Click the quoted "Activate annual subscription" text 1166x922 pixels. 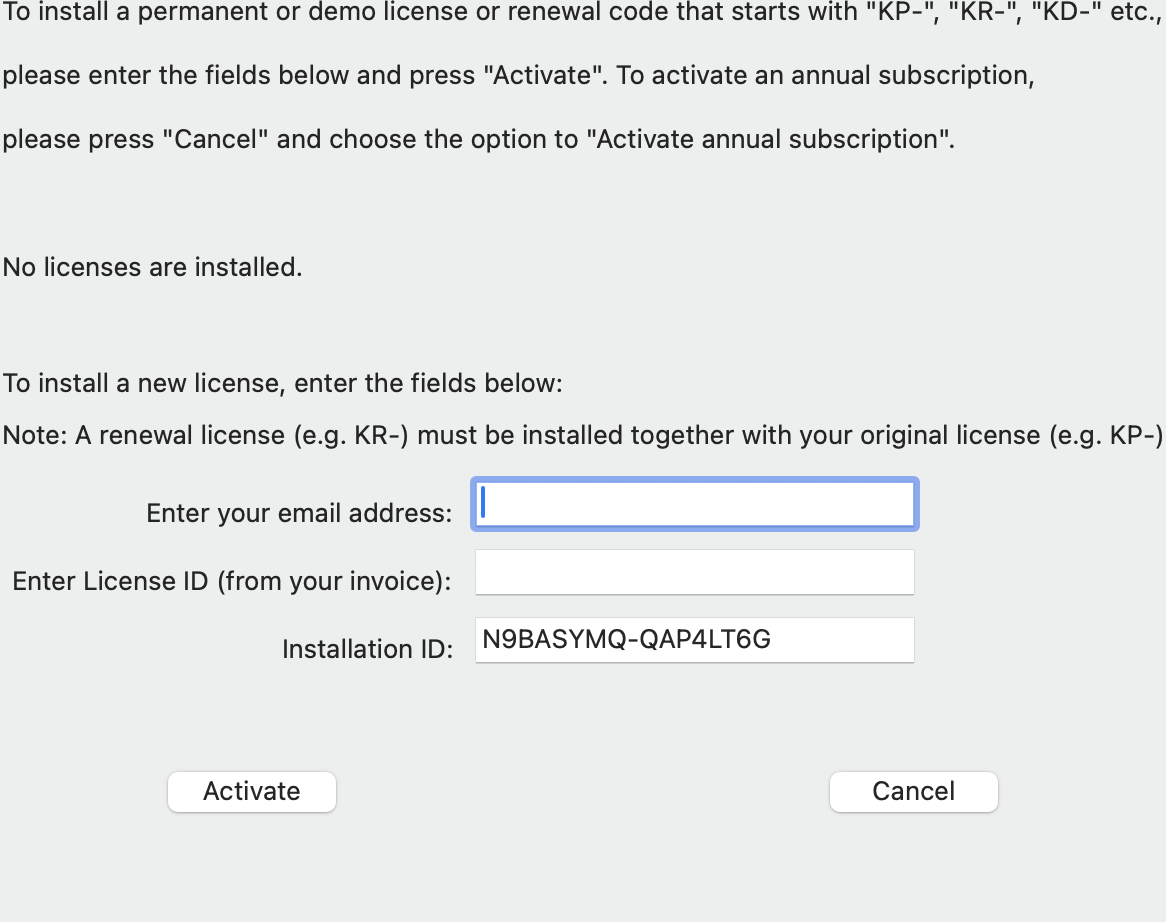pyautogui.click(x=775, y=139)
